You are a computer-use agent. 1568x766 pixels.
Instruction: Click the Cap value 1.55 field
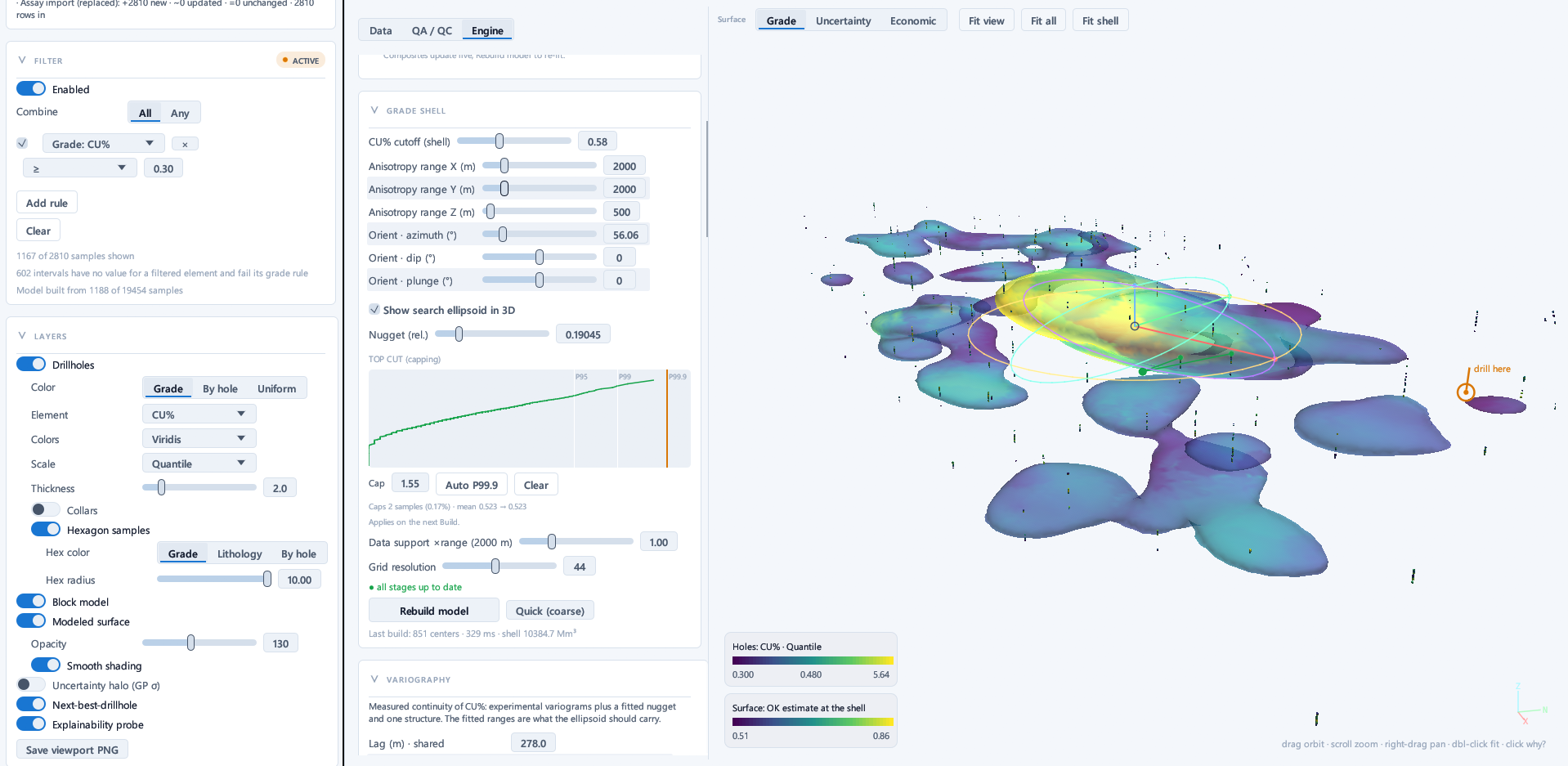pyautogui.click(x=410, y=484)
